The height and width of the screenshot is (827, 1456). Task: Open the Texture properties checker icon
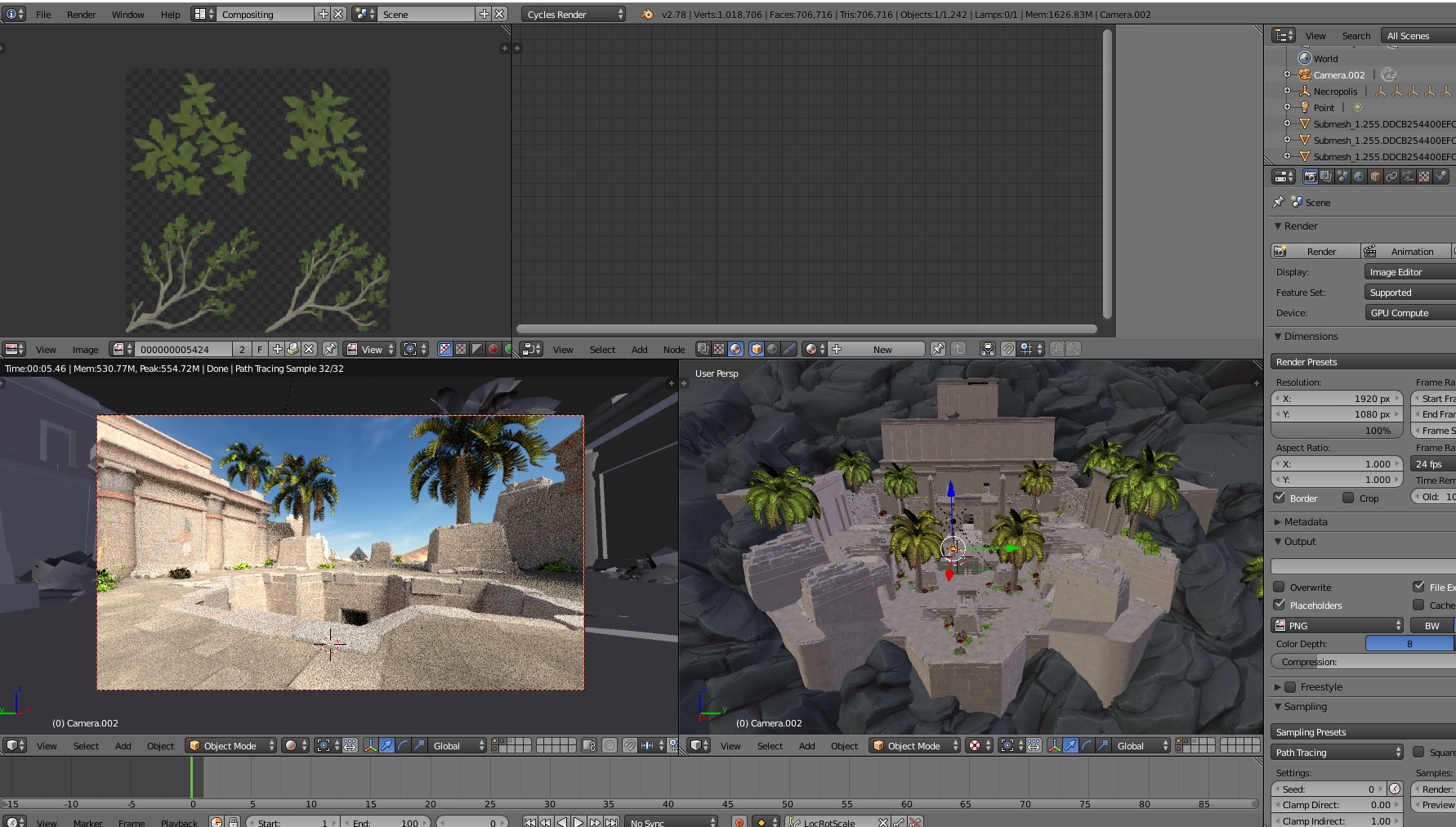pyautogui.click(x=1424, y=177)
